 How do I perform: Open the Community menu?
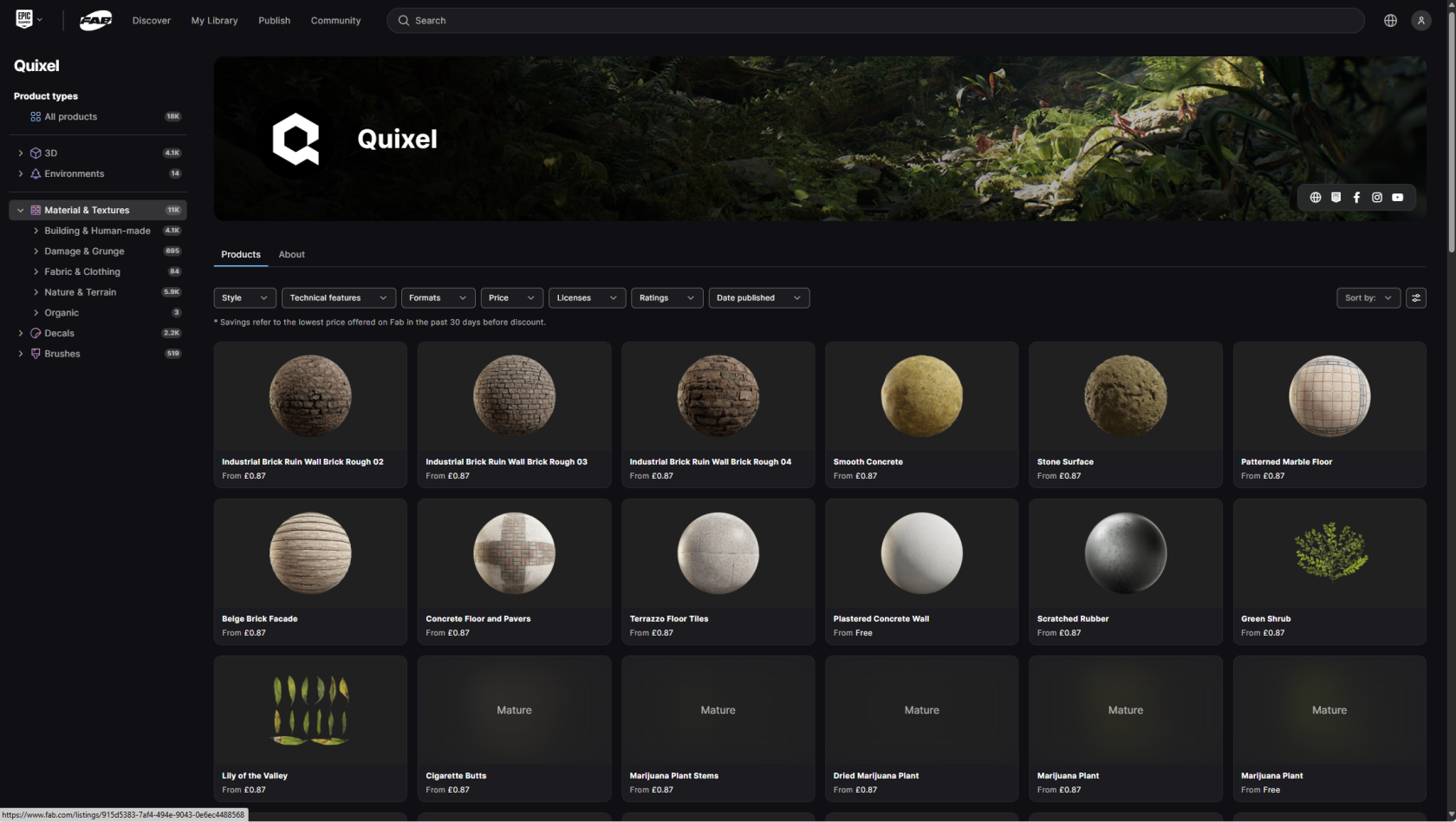335,20
